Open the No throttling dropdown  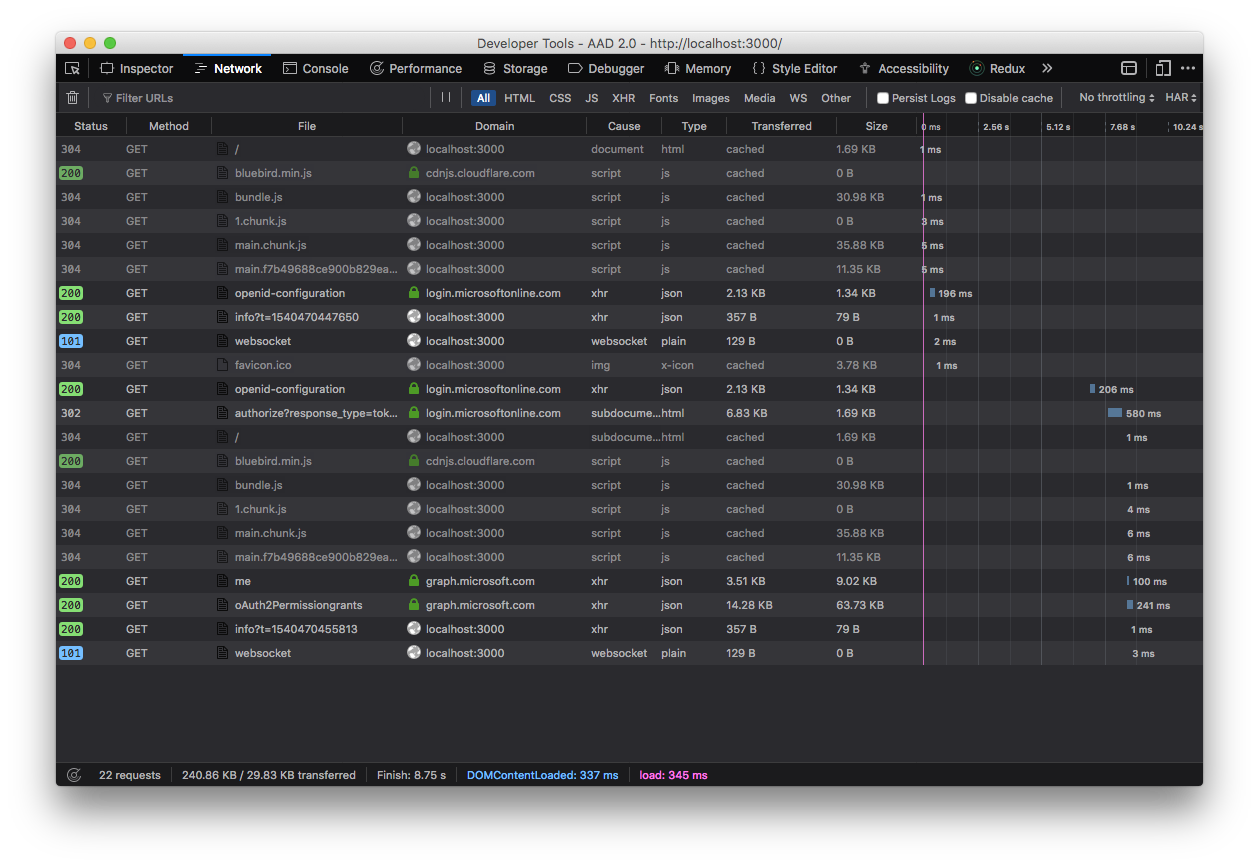(x=1114, y=97)
